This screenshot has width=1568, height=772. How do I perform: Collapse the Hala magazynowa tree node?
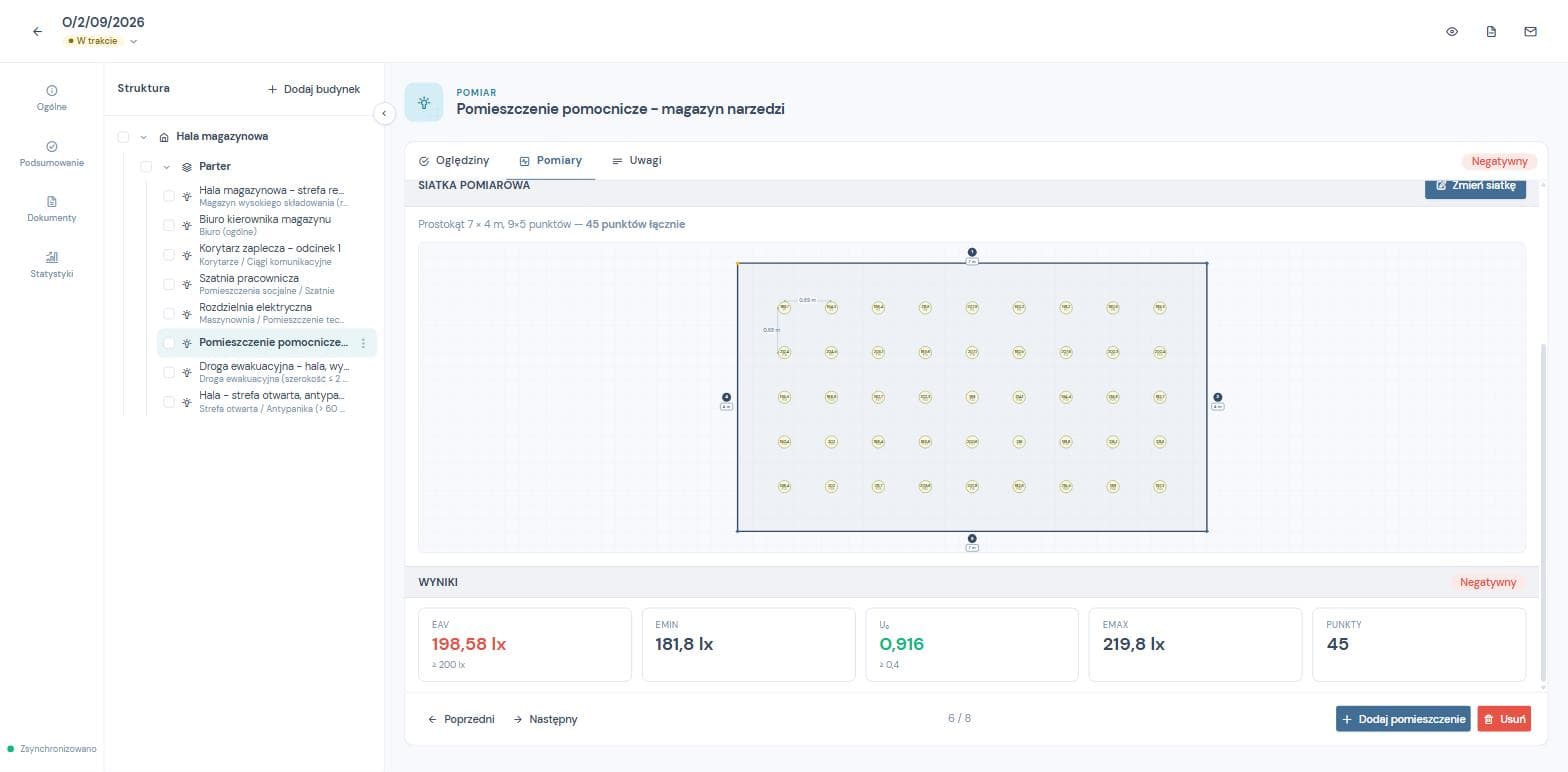coord(144,137)
